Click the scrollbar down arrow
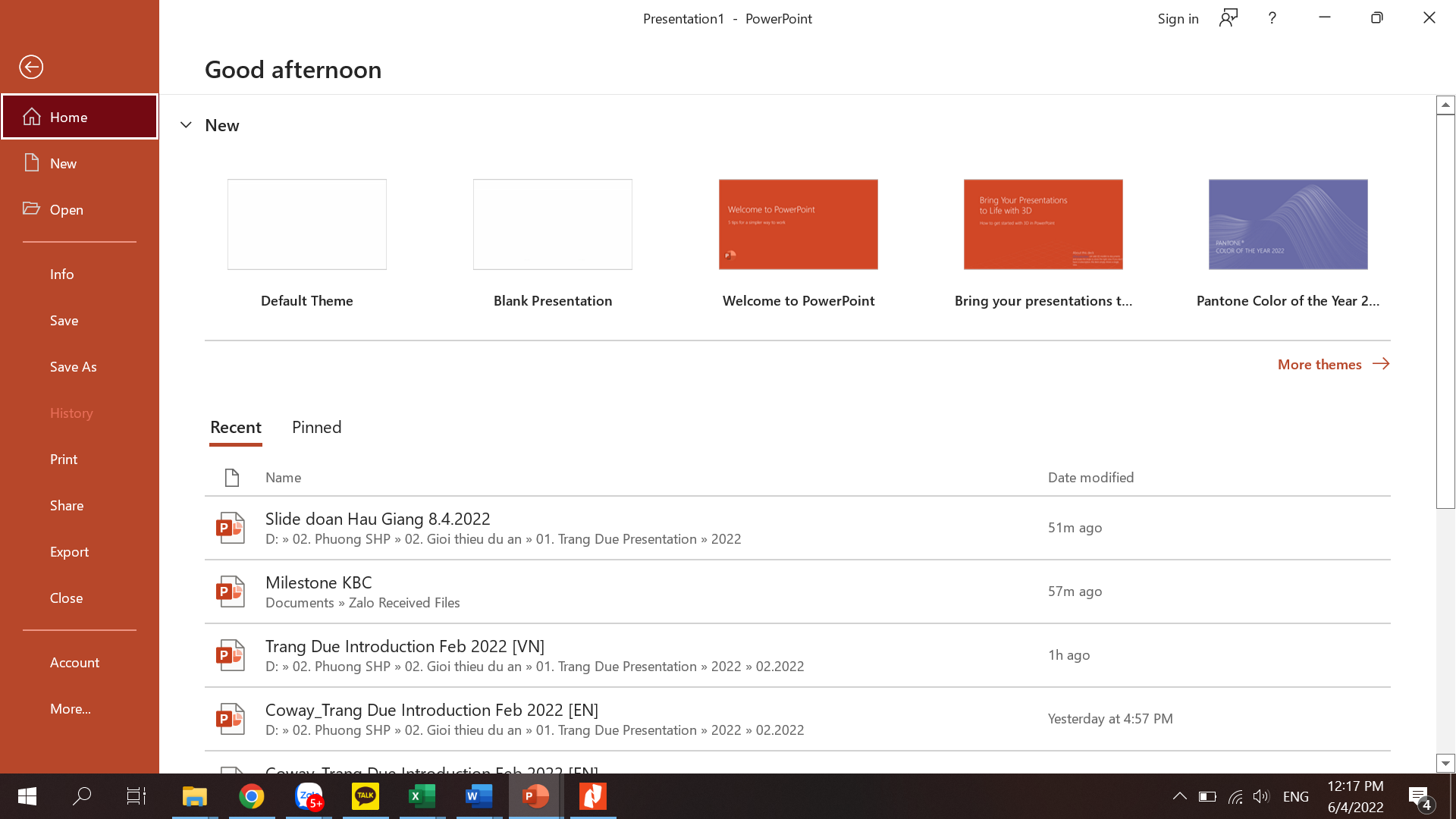 coord(1445,764)
